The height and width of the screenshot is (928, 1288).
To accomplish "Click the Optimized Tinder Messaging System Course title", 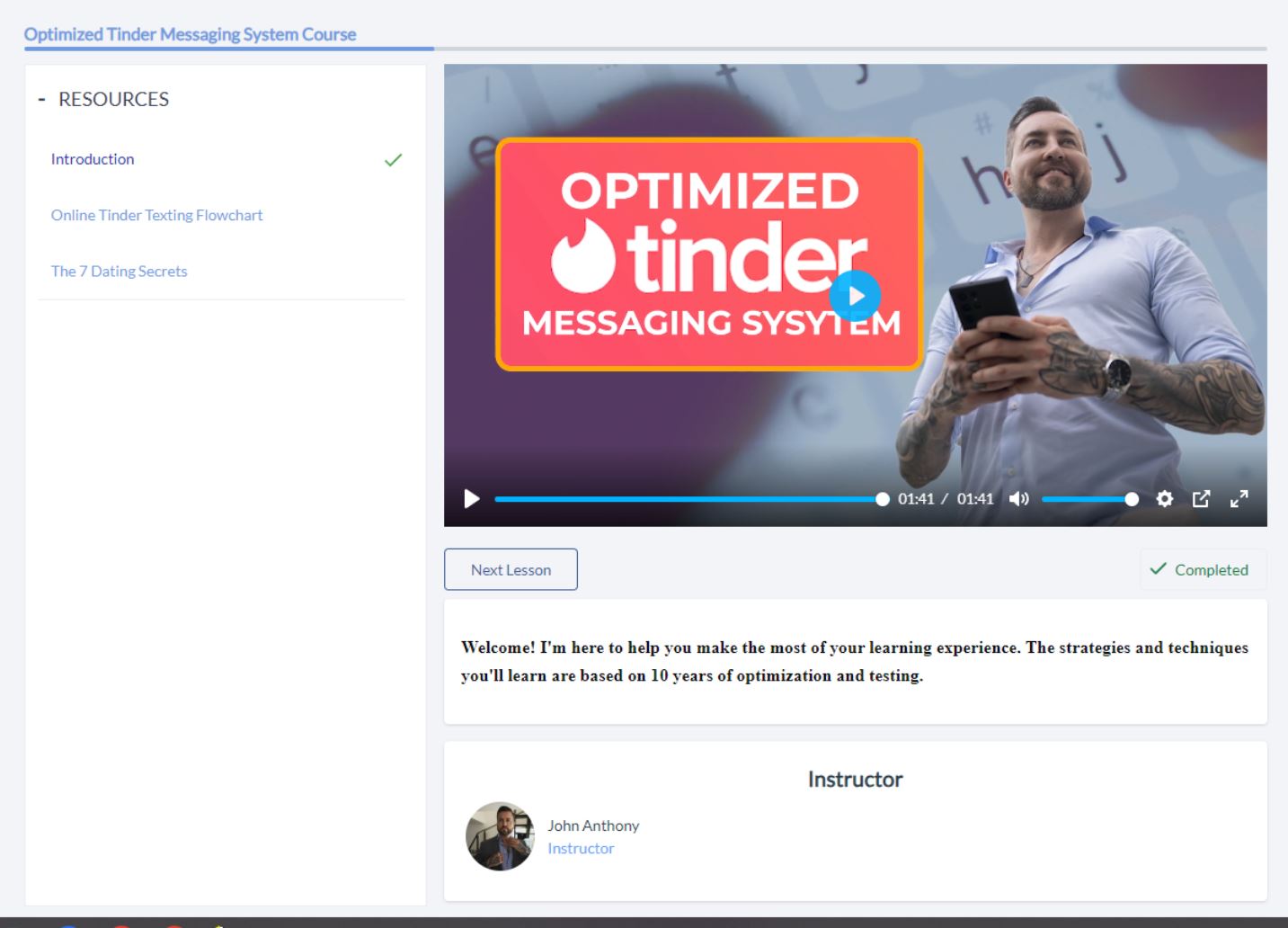I will [190, 34].
